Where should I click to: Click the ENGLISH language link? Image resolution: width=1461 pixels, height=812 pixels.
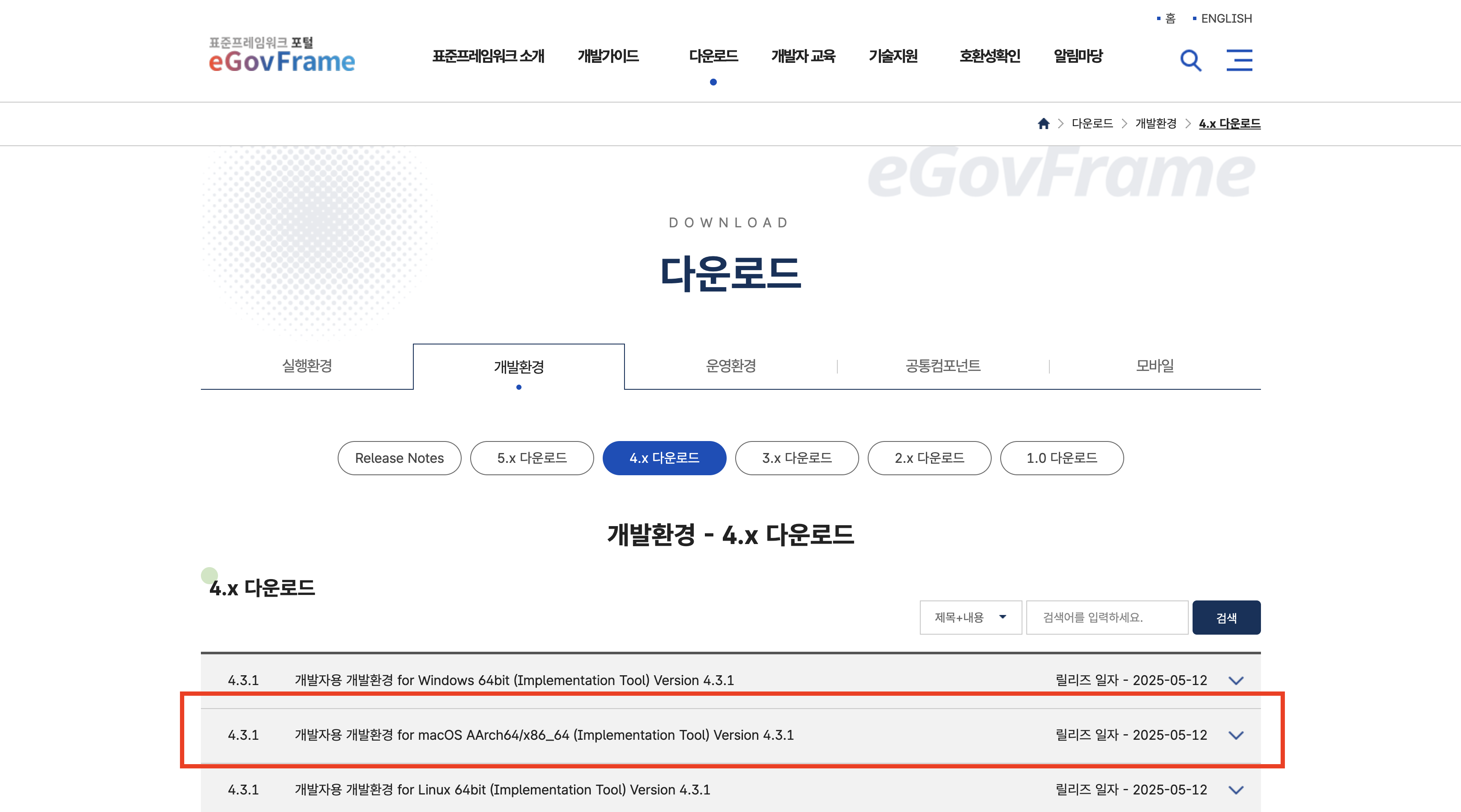click(1225, 19)
